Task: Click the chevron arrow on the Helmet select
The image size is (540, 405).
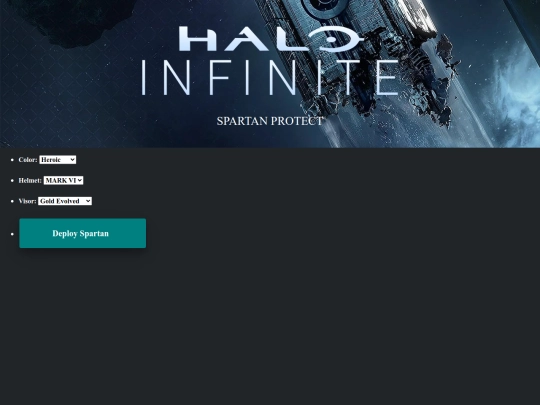Action: coord(80,180)
